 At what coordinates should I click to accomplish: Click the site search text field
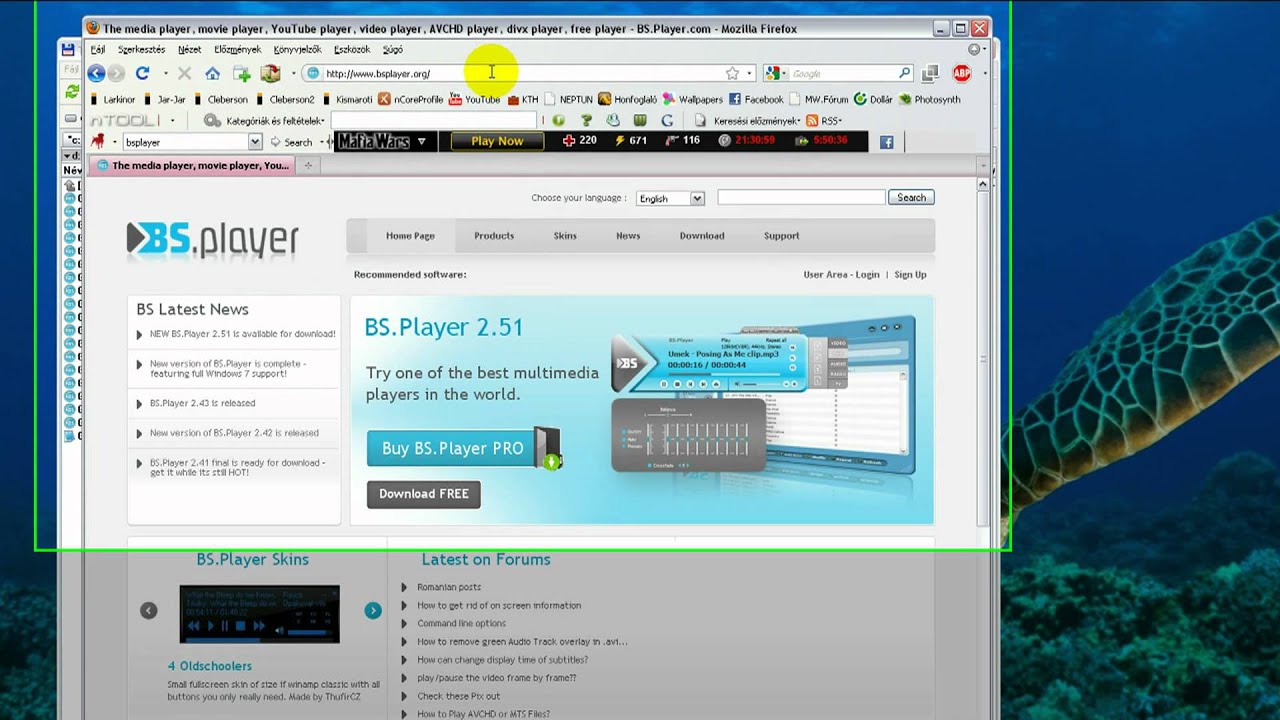(801, 198)
